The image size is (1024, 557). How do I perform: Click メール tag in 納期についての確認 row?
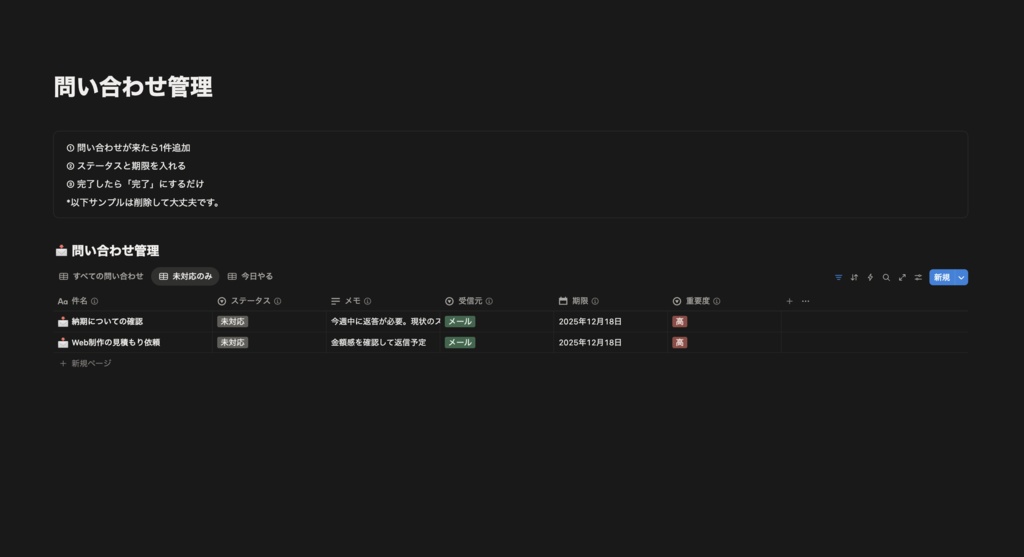[x=460, y=321]
